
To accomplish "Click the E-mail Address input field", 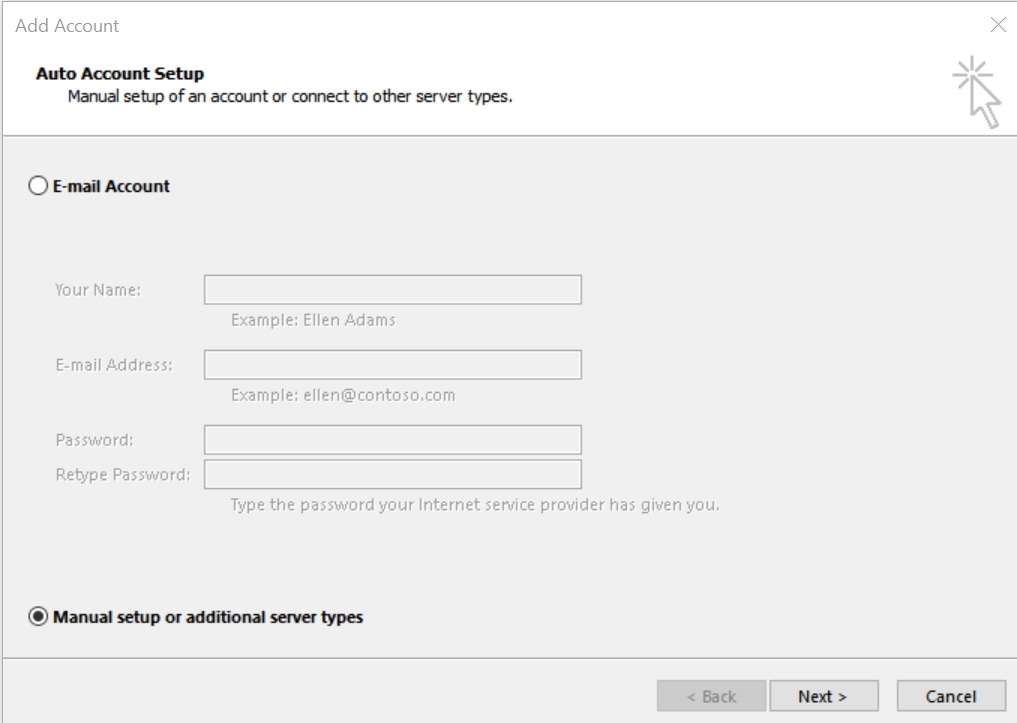I will point(392,365).
